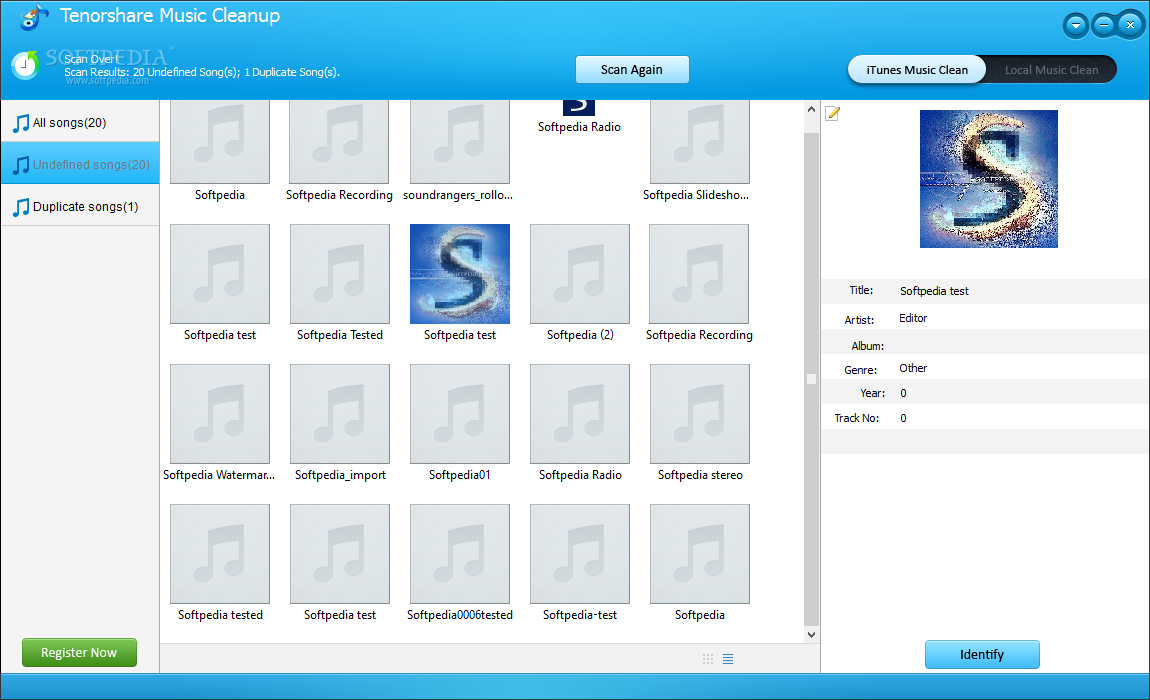Minimize the Music Cleanup window
Screen dimensions: 1150x700
1103,26
